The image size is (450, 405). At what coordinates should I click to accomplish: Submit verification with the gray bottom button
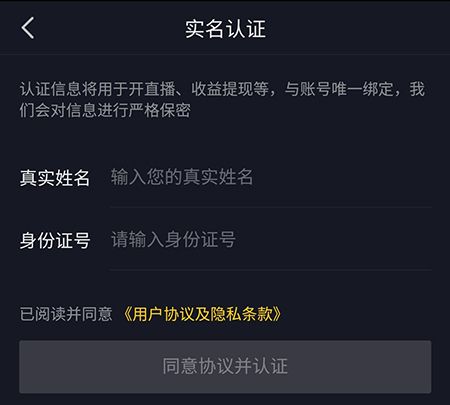click(x=225, y=367)
